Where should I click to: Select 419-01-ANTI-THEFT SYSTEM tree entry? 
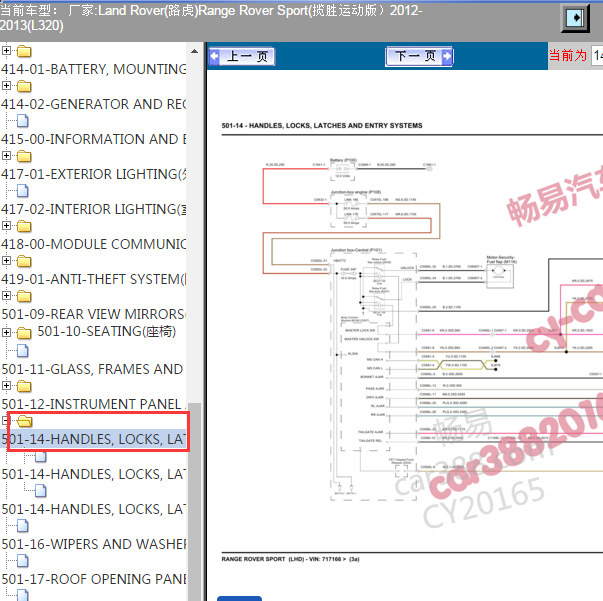pos(93,279)
